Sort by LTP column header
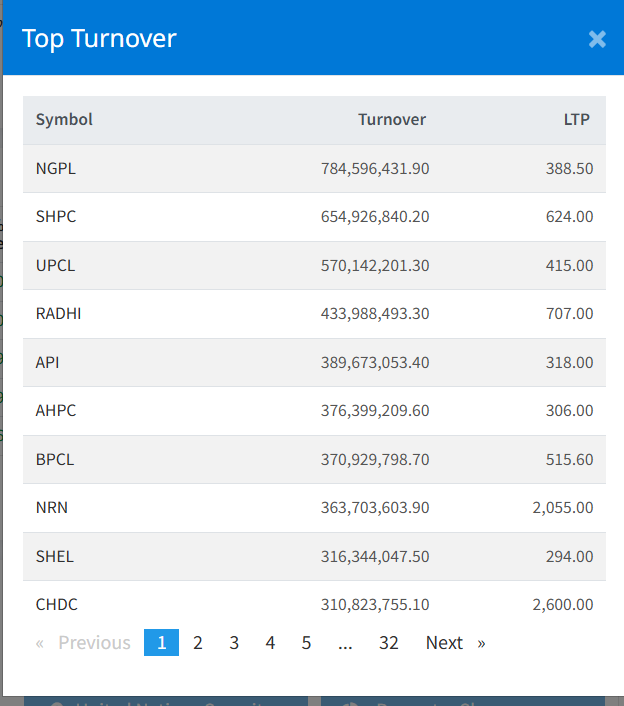This screenshot has height=706, width=624. coord(576,120)
